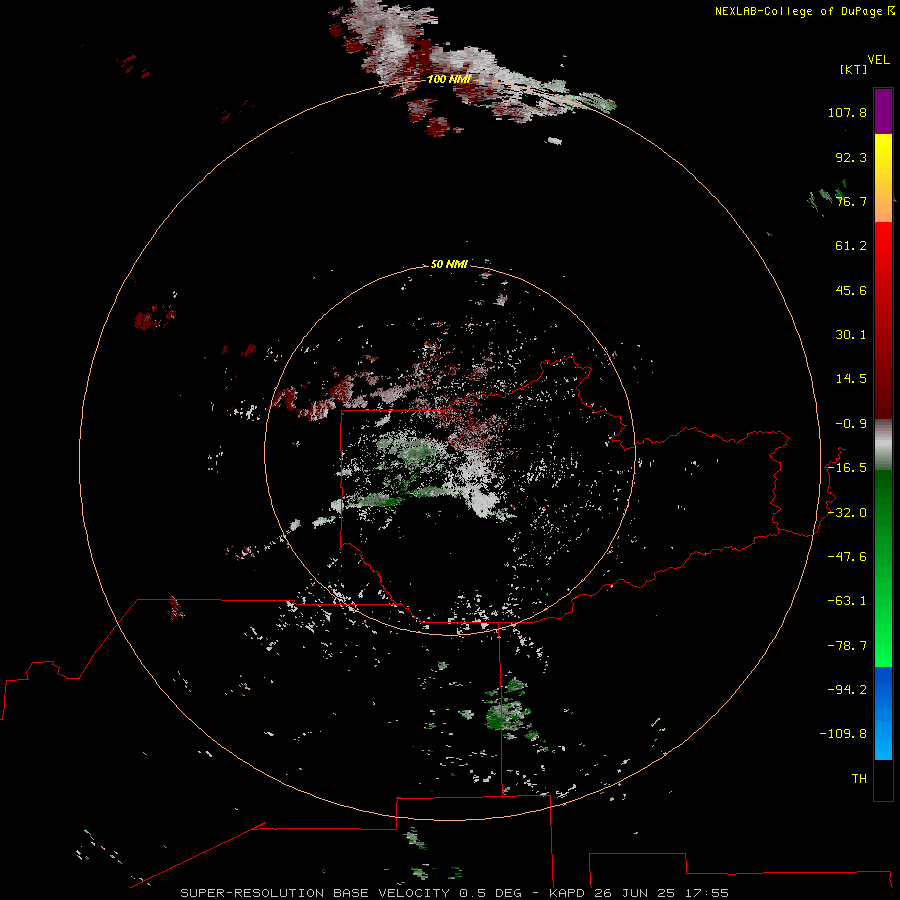Image resolution: width=900 pixels, height=900 pixels.
Task: Click the VEL legend title
Action: point(878,60)
